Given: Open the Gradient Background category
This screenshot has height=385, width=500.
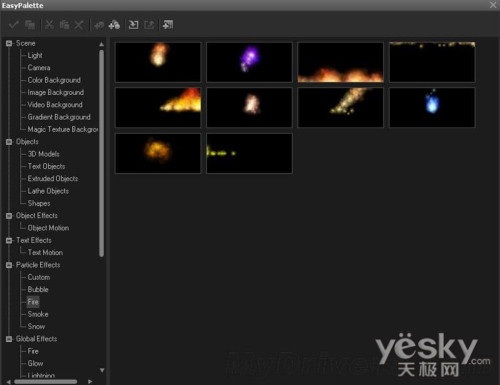Looking at the screenshot, I should click(59, 117).
